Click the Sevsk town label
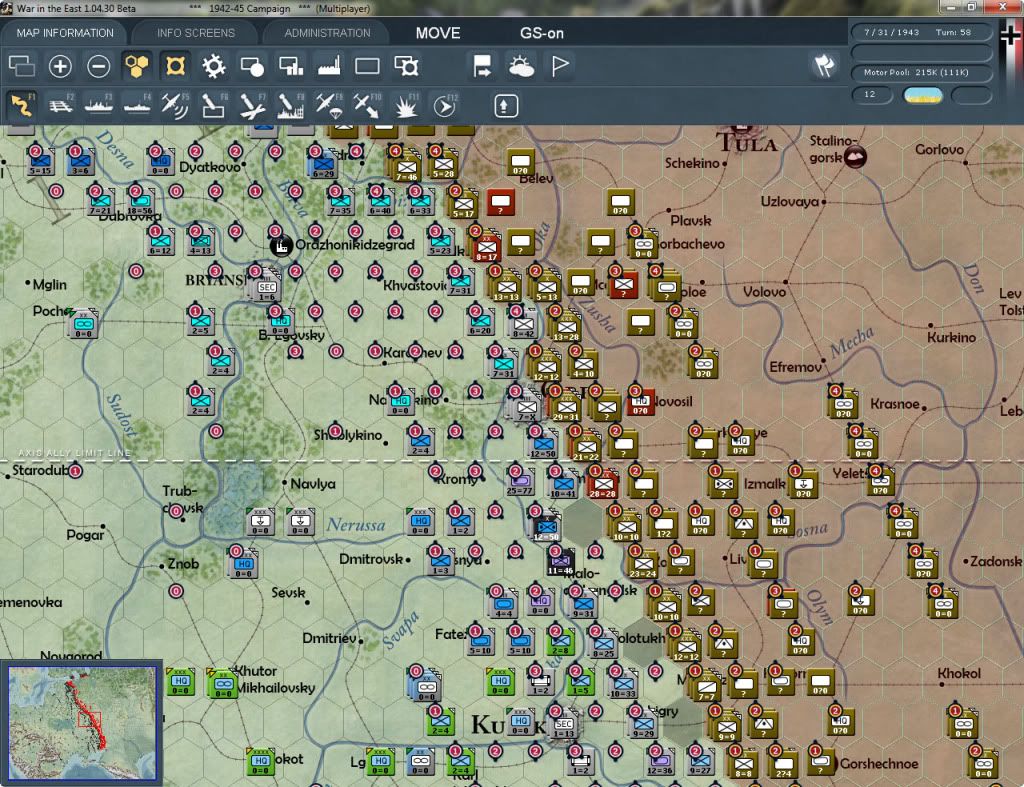Screen dimensions: 1024x787 tap(288, 592)
